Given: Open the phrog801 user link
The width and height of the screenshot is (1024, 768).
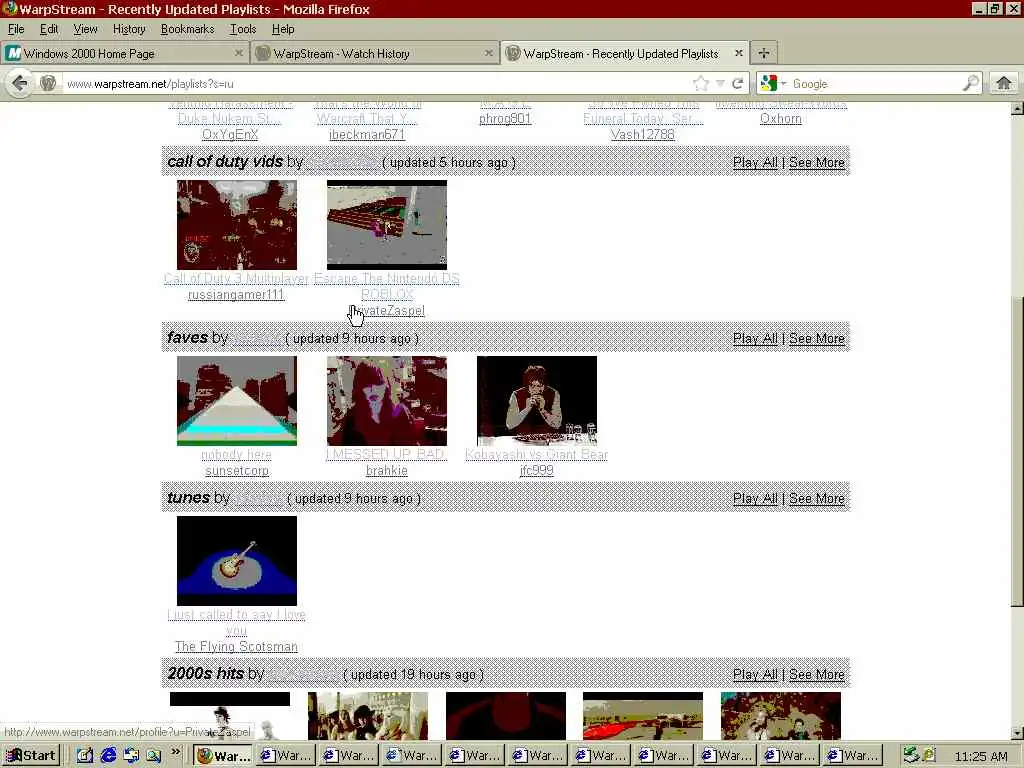Looking at the screenshot, I should pos(505,119).
